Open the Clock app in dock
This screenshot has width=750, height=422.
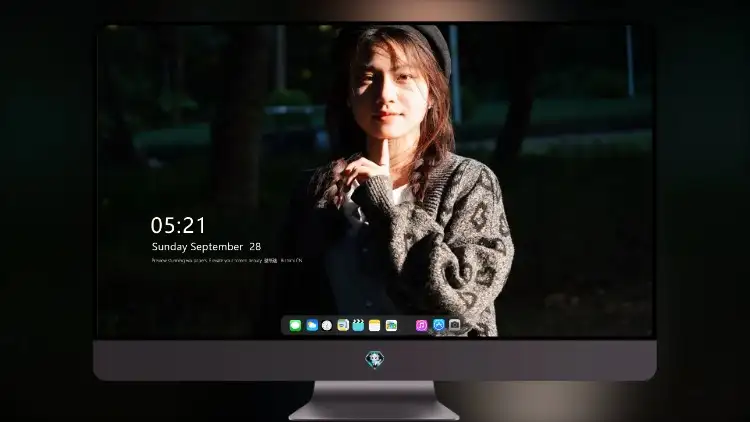[x=327, y=325]
